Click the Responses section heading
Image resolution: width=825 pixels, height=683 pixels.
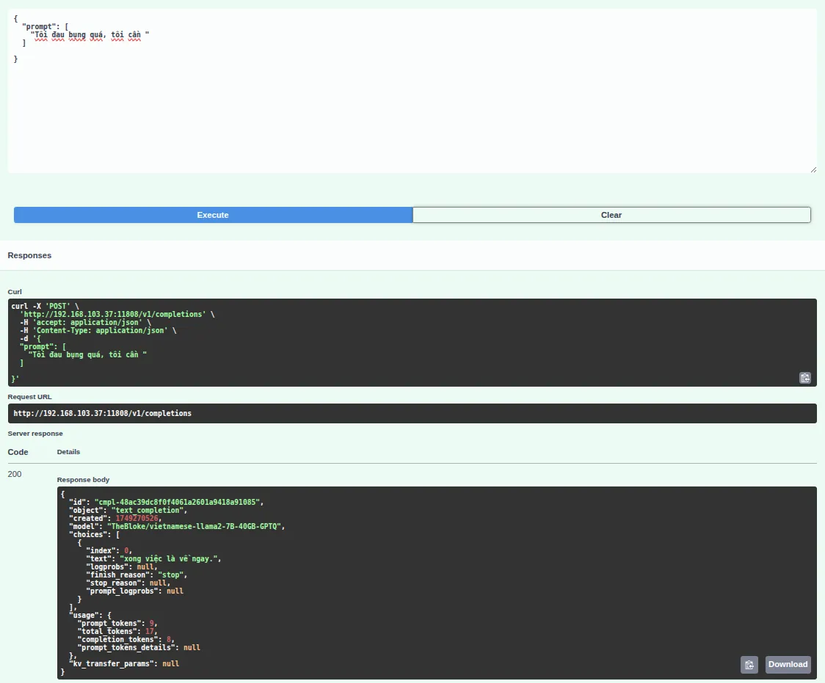(29, 255)
